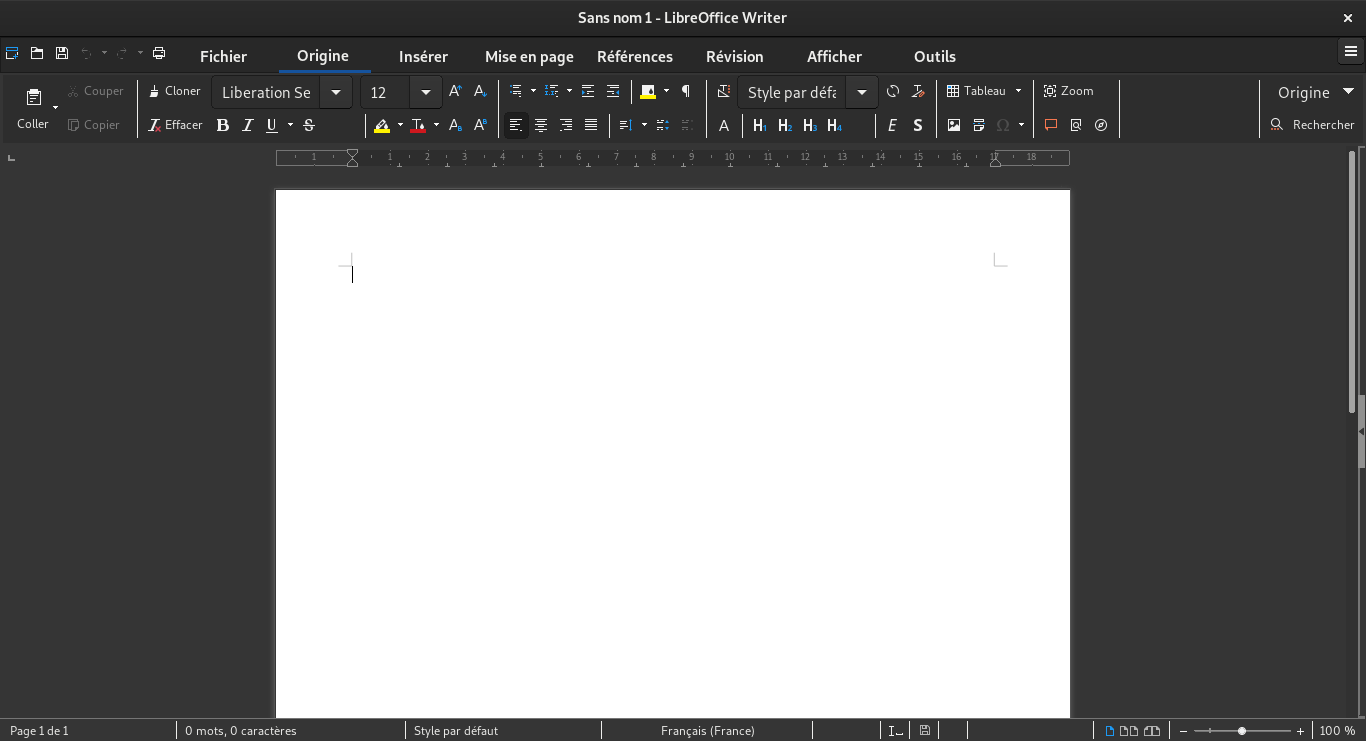Click the Save floppy-disk icon in top toolbar

[62, 53]
